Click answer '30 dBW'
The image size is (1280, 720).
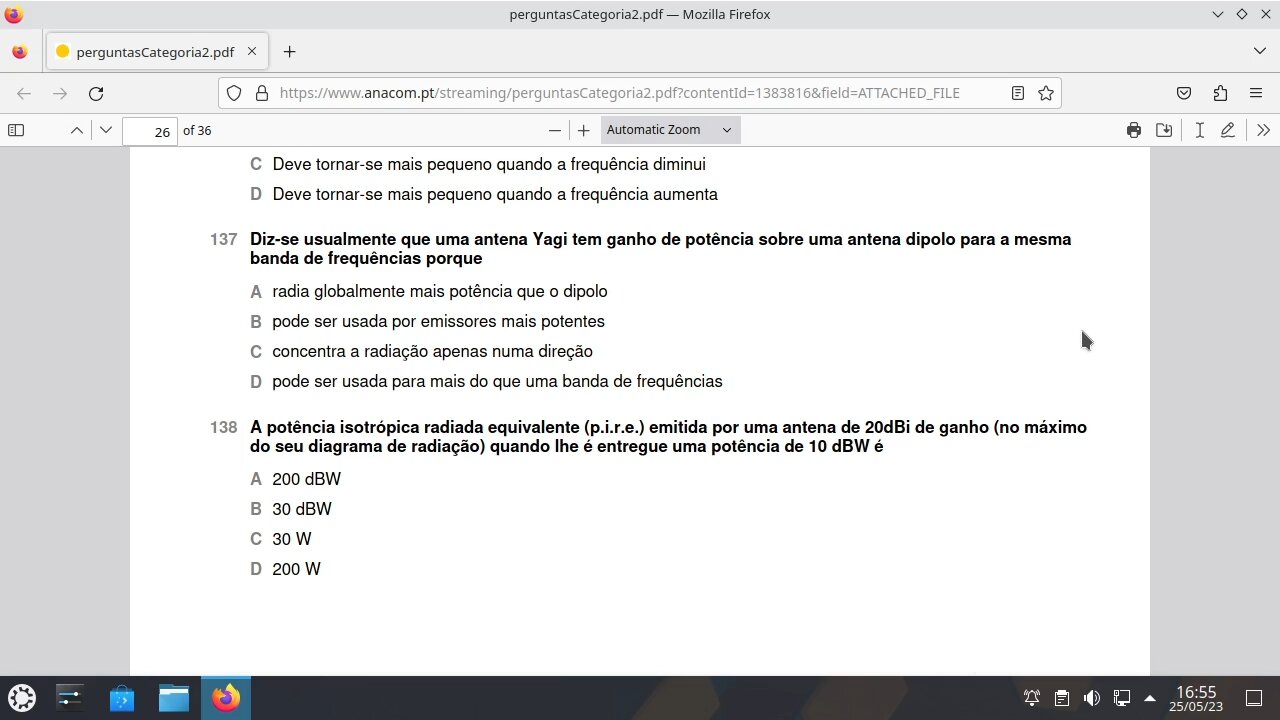click(x=302, y=509)
